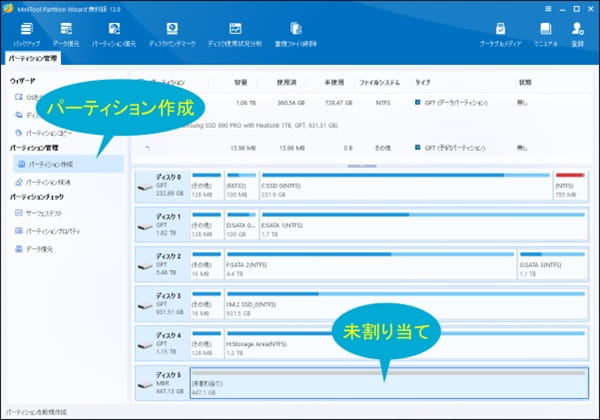Select the I:M.2 SSD_0(NTFS) partition on Disk 3
This screenshot has width=600, height=420.
pos(406,304)
